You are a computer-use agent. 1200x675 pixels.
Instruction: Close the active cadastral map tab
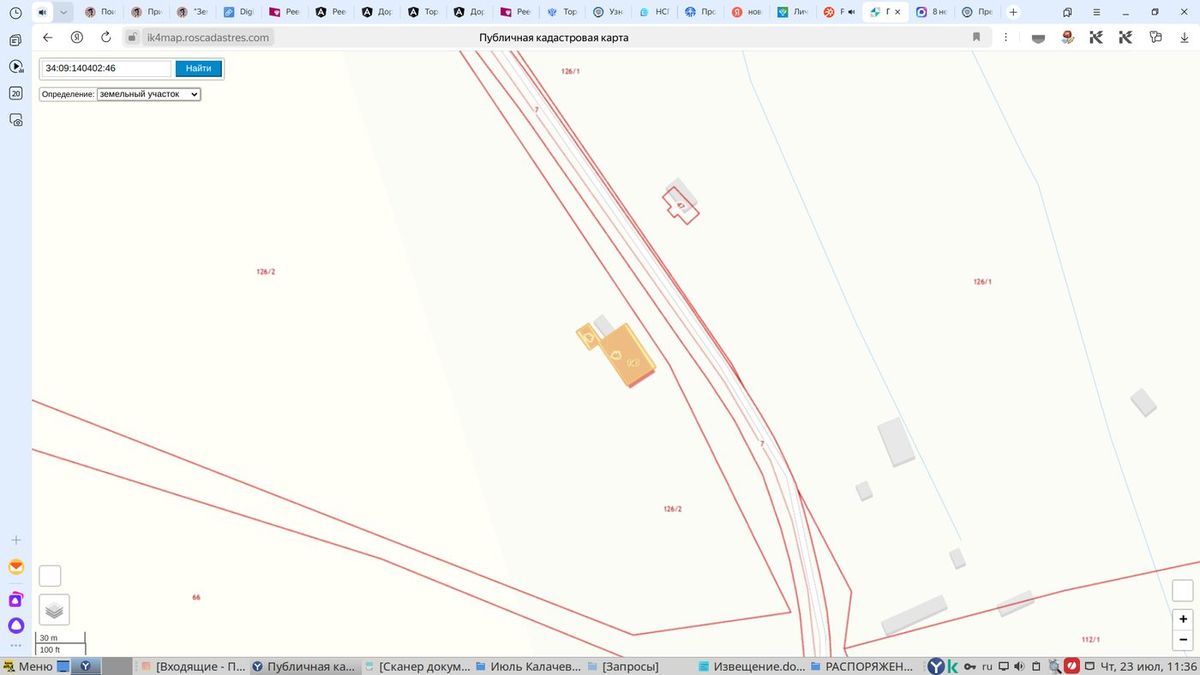[x=896, y=12]
